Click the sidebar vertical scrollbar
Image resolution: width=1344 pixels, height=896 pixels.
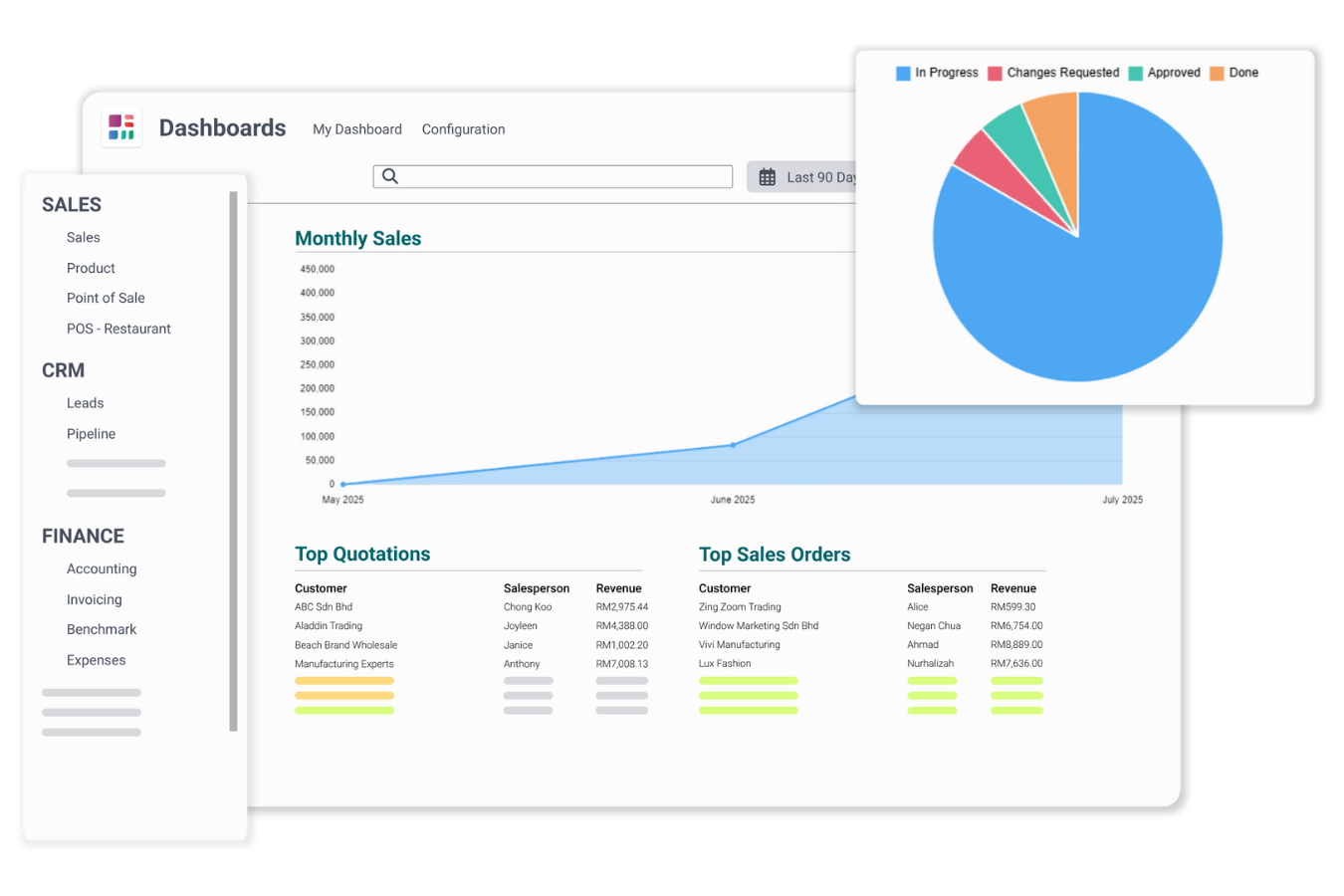click(233, 458)
